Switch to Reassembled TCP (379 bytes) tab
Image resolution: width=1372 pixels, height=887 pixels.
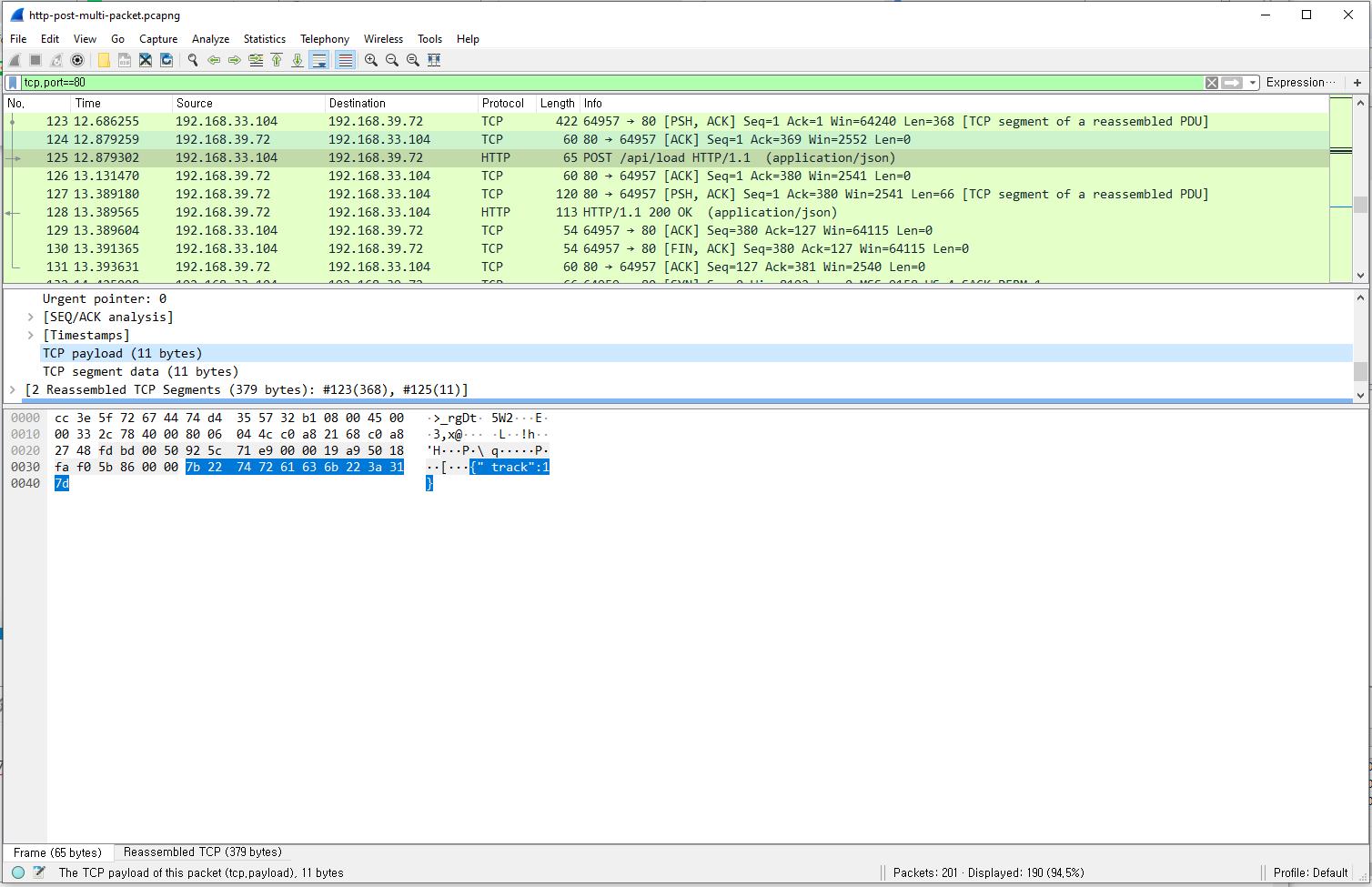point(203,852)
